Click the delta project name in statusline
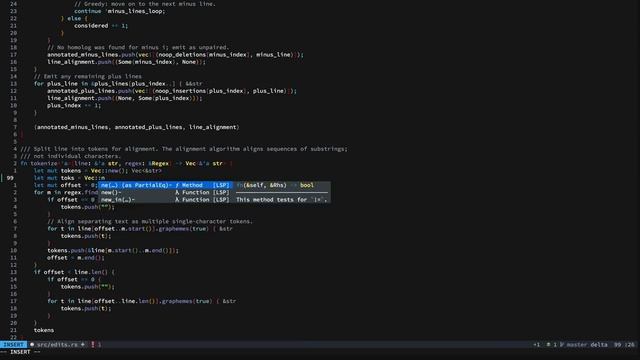This screenshot has height=360, width=640. click(x=599, y=345)
